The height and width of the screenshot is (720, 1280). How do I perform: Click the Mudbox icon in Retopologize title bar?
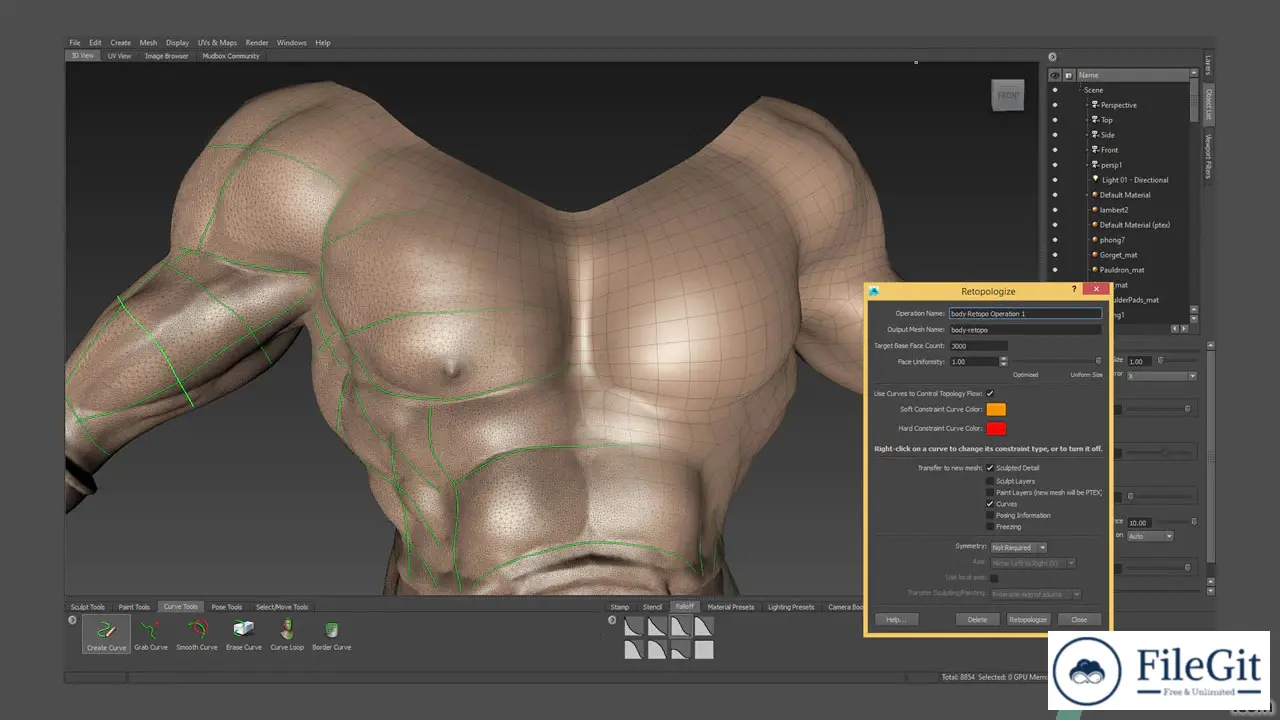click(x=875, y=291)
